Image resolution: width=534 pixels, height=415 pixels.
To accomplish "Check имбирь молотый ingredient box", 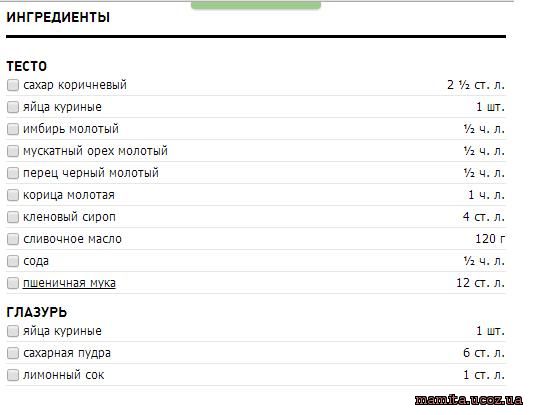I will 13,129.
